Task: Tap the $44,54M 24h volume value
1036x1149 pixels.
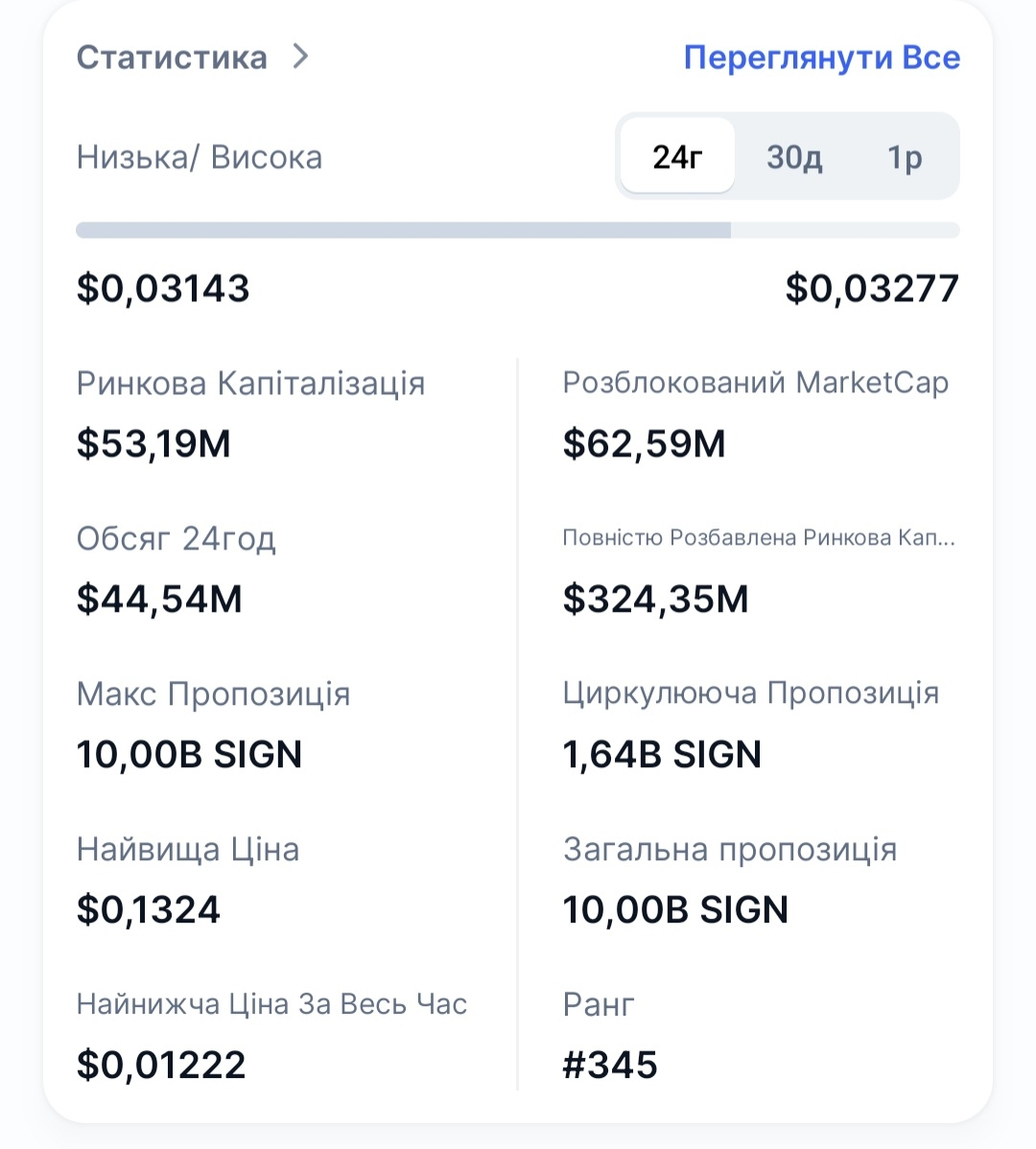Action: click(159, 599)
